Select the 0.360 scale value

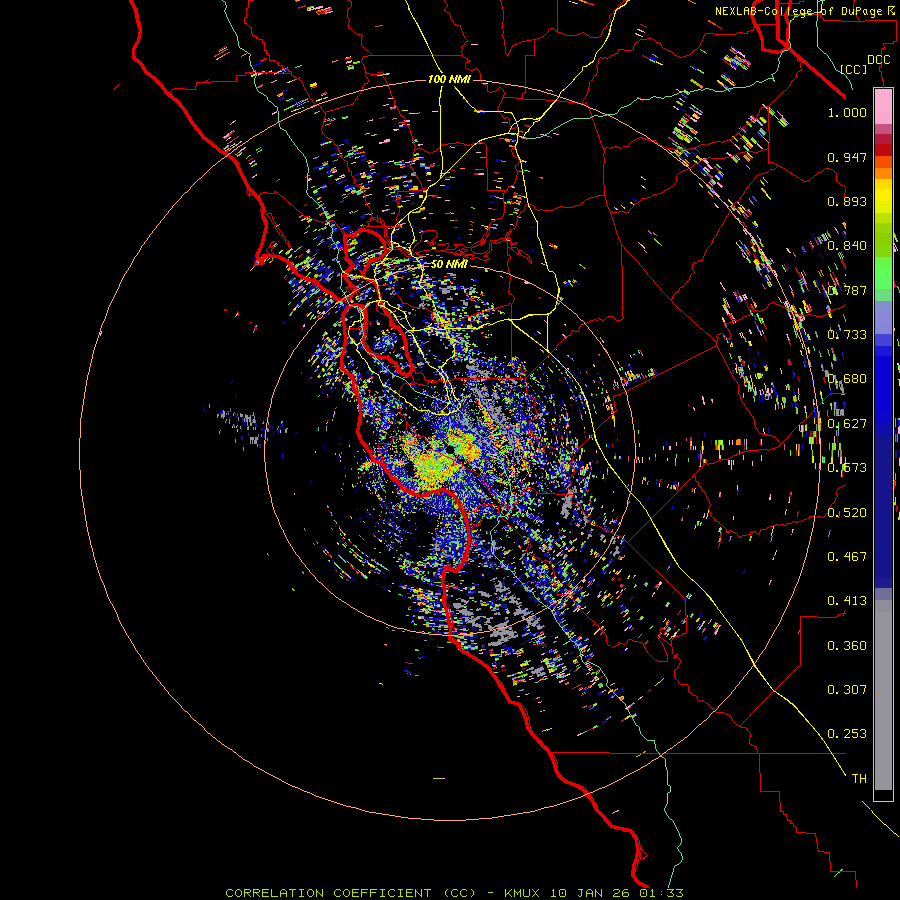point(847,645)
